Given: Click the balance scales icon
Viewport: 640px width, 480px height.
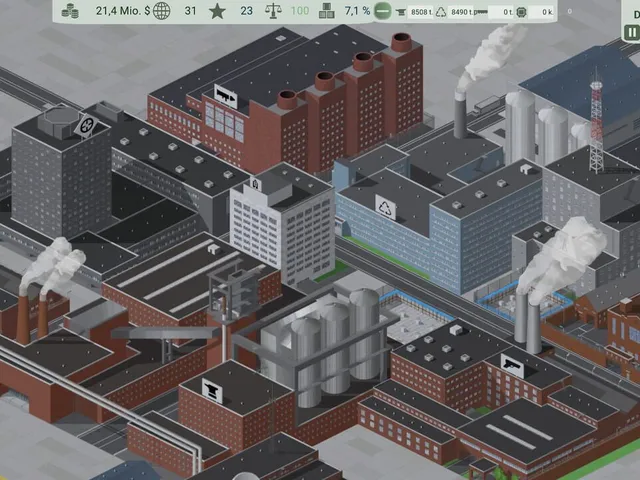Looking at the screenshot, I should click(273, 11).
